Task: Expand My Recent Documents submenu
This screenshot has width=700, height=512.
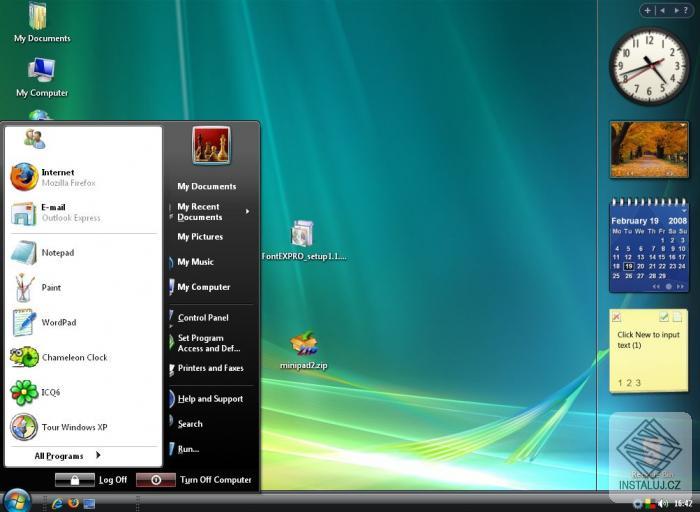Action: point(211,212)
